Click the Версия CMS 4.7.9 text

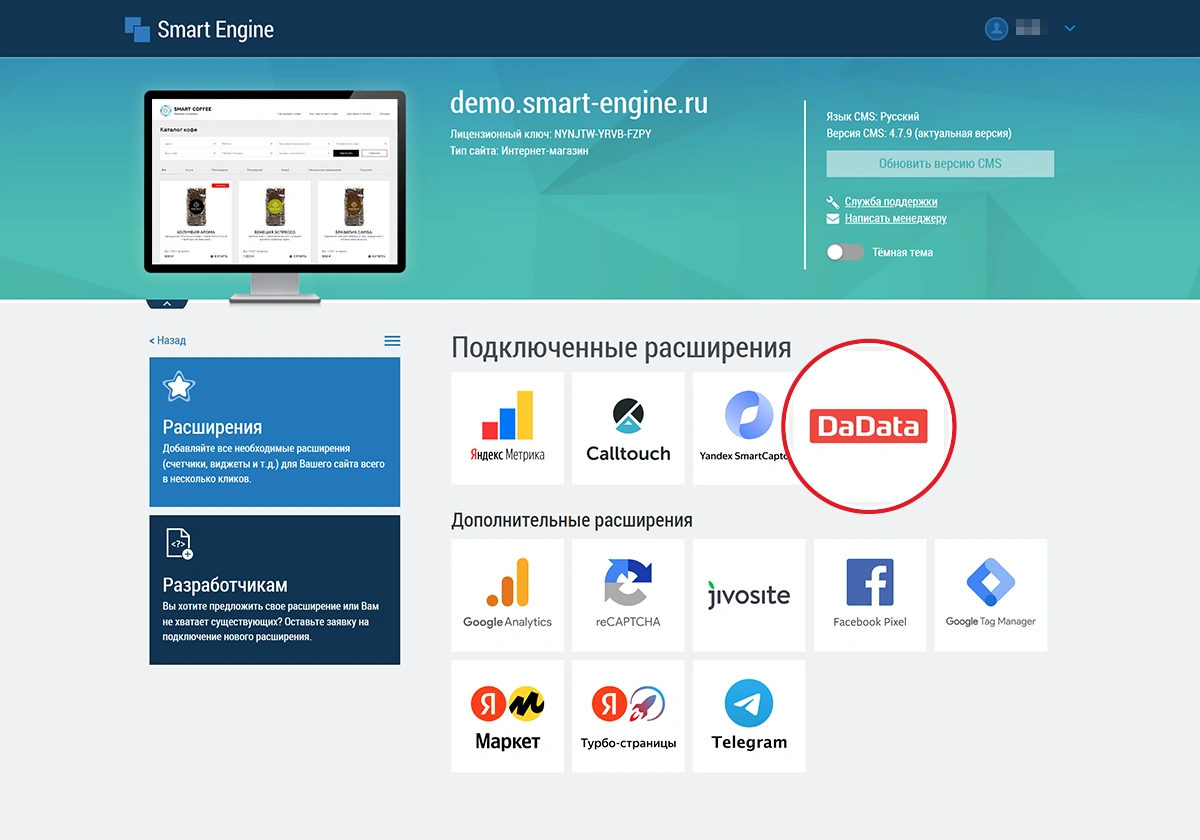[x=919, y=133]
